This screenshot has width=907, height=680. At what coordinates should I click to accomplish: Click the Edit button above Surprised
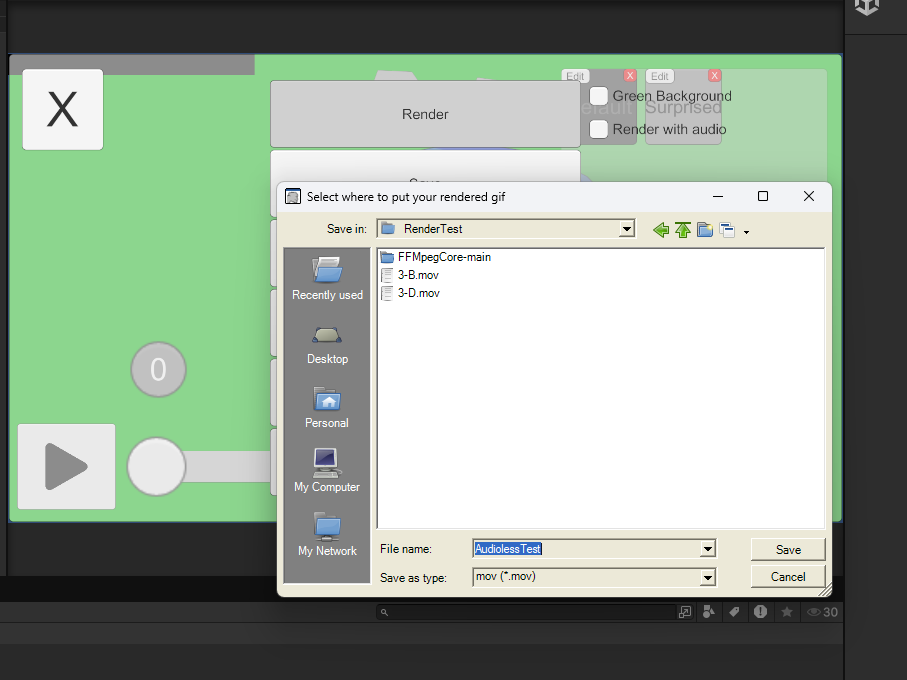[660, 76]
